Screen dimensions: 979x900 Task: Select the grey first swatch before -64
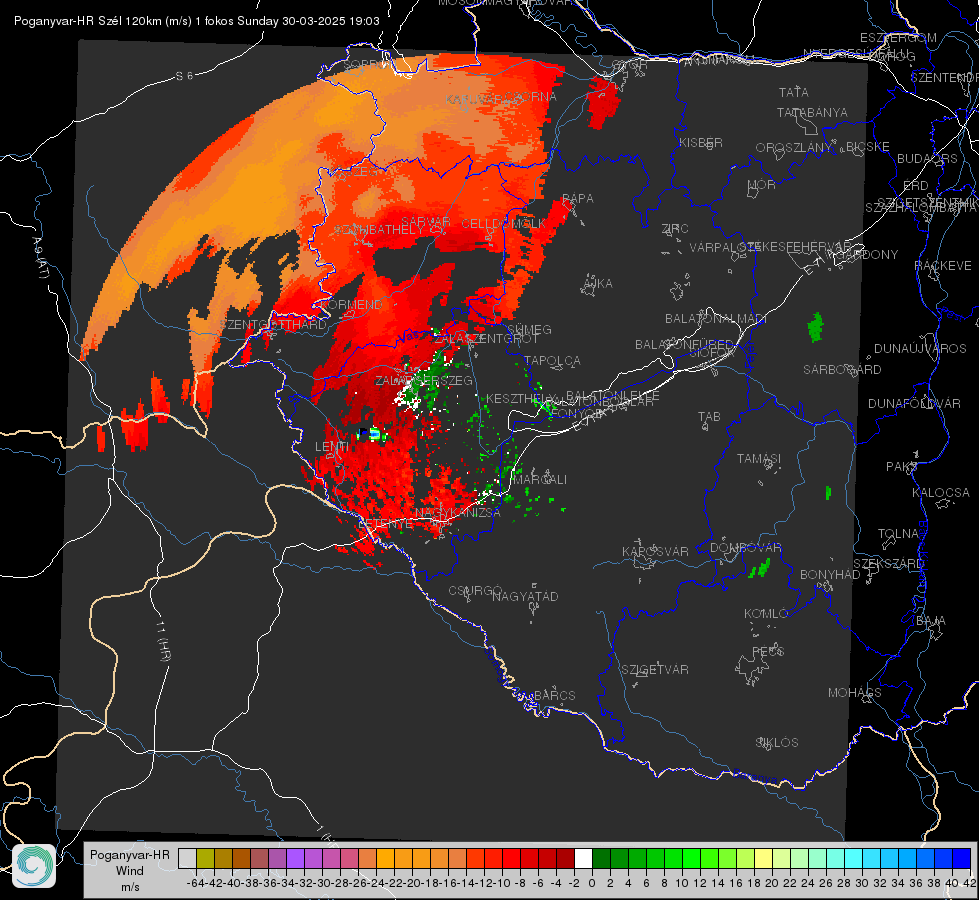[187, 859]
